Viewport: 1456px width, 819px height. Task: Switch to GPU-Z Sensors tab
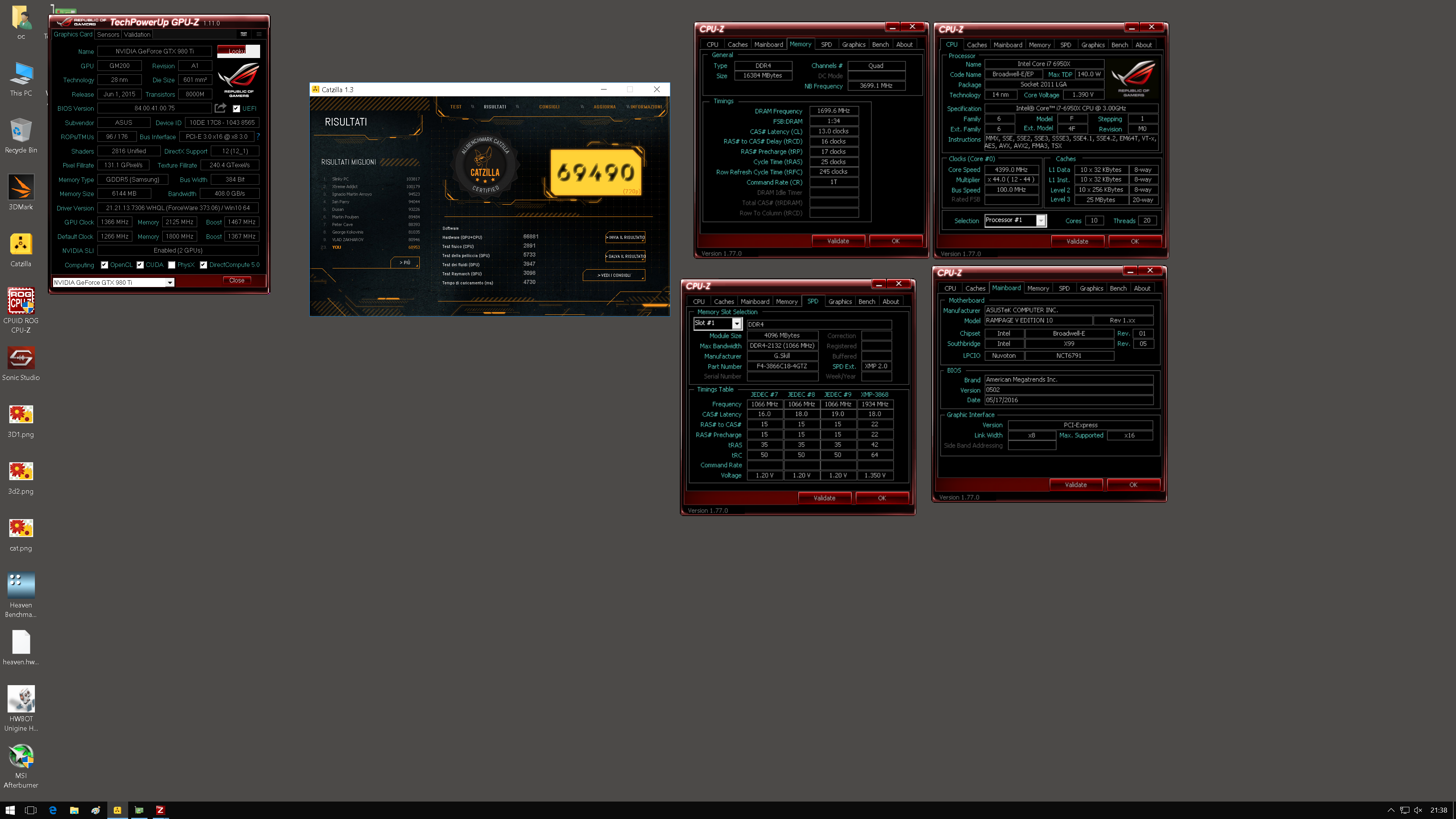108,35
